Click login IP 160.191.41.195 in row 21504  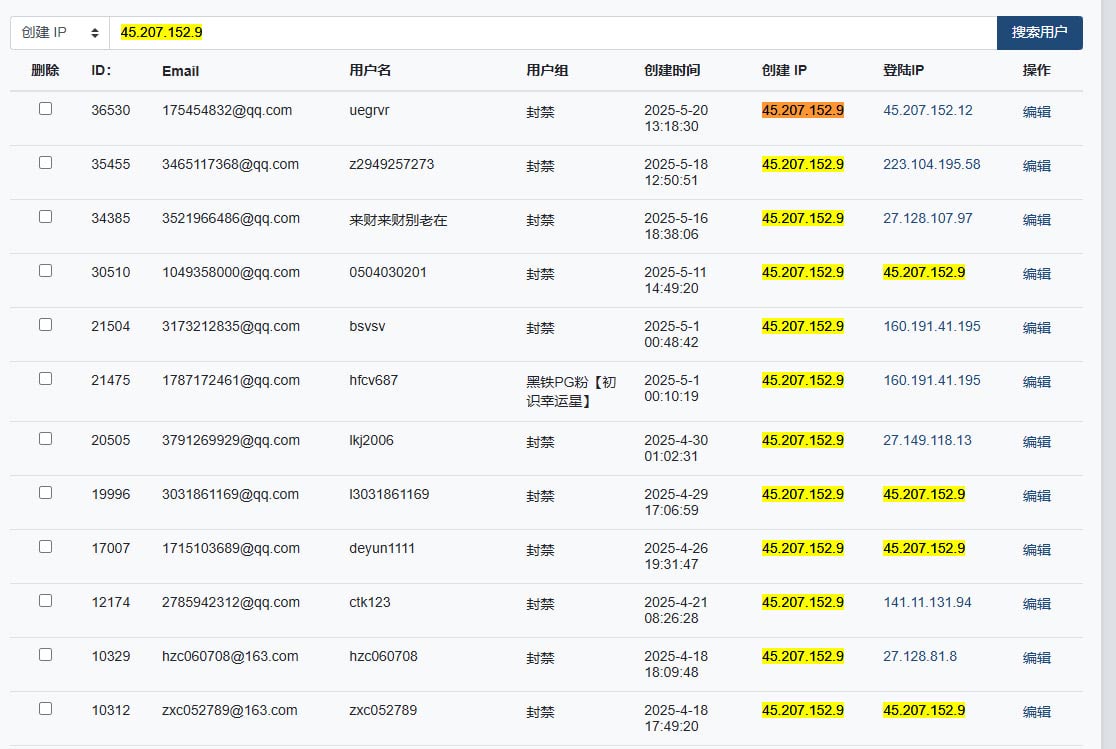932,326
